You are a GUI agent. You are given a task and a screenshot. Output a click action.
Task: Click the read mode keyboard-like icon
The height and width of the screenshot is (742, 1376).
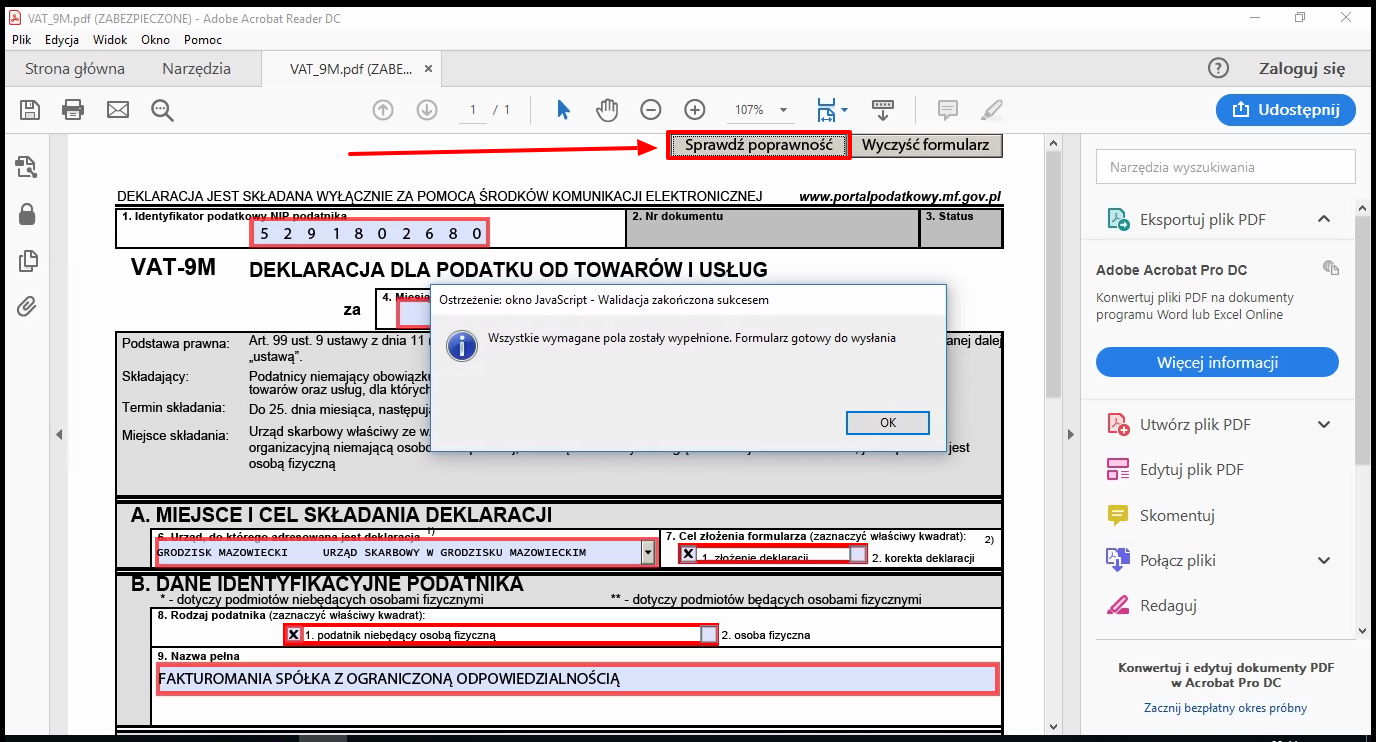(x=883, y=109)
